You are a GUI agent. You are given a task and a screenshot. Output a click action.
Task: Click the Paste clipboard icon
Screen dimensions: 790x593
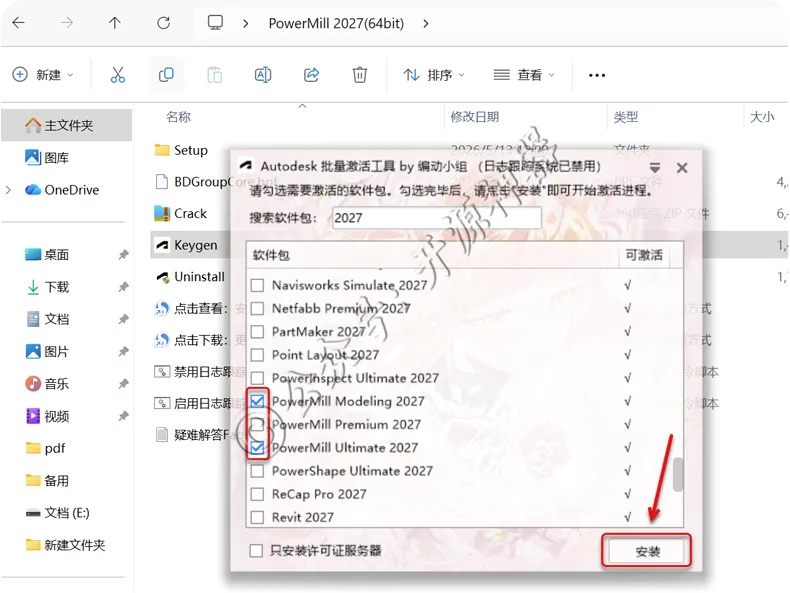214,75
